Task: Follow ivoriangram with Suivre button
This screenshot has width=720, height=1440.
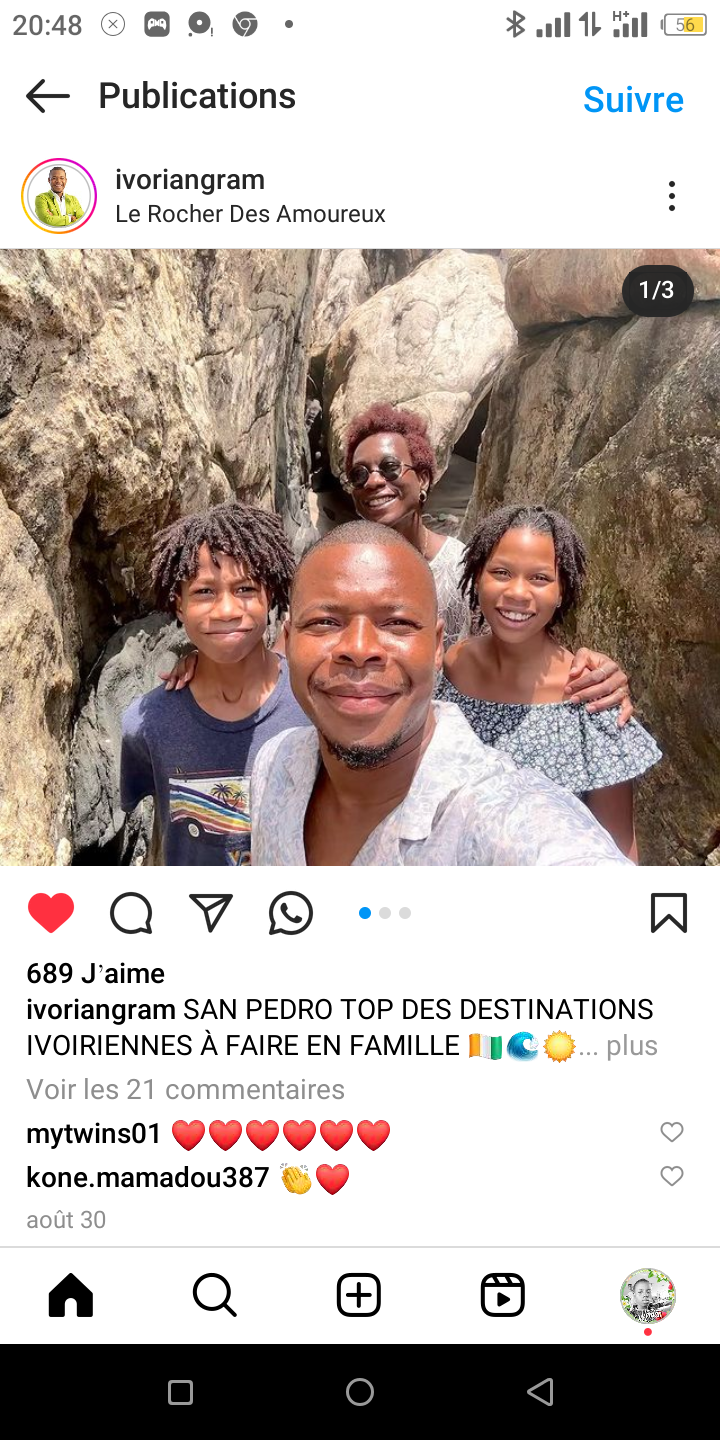Action: 634,99
